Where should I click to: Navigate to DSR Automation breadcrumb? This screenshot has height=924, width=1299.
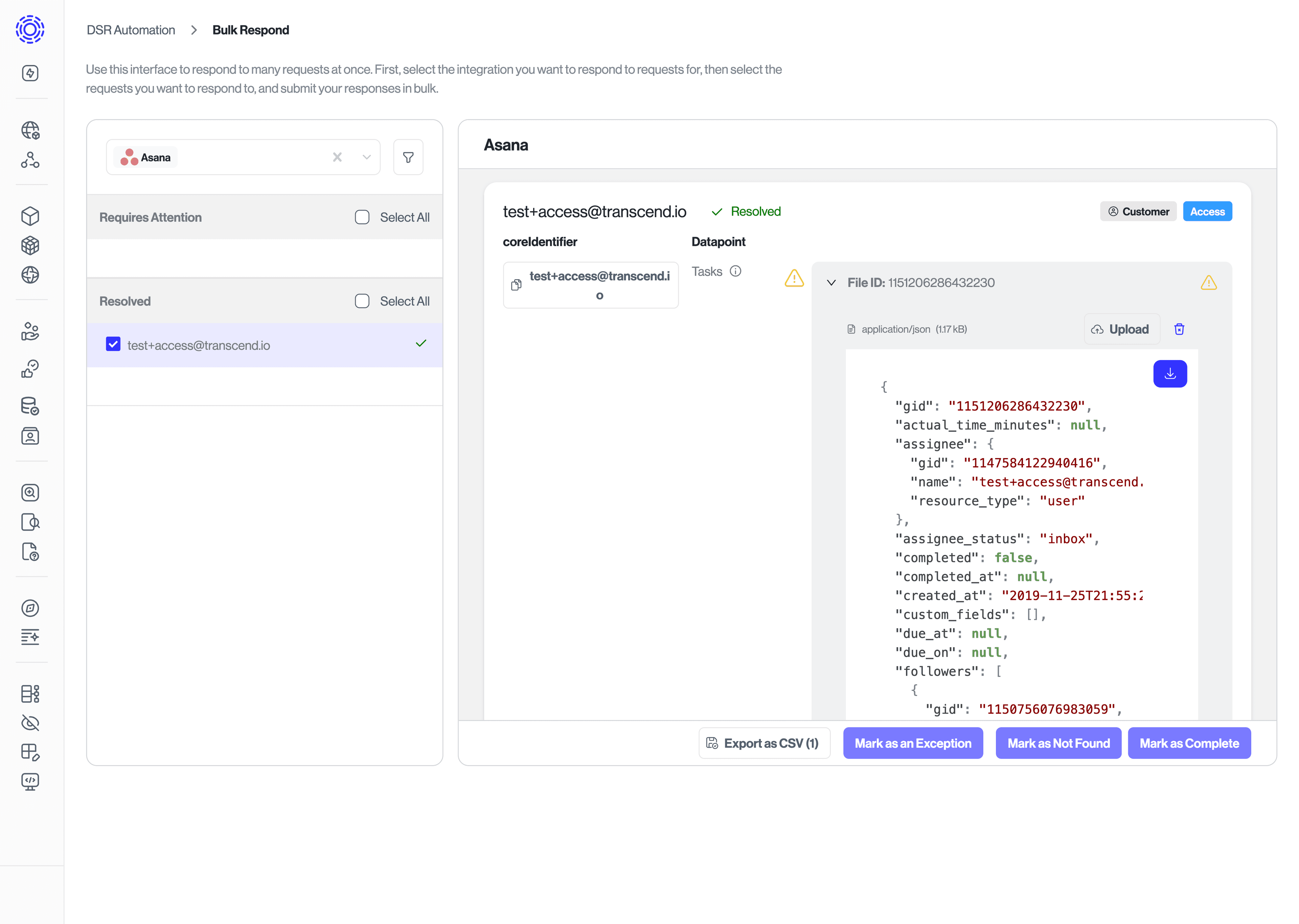(130, 29)
